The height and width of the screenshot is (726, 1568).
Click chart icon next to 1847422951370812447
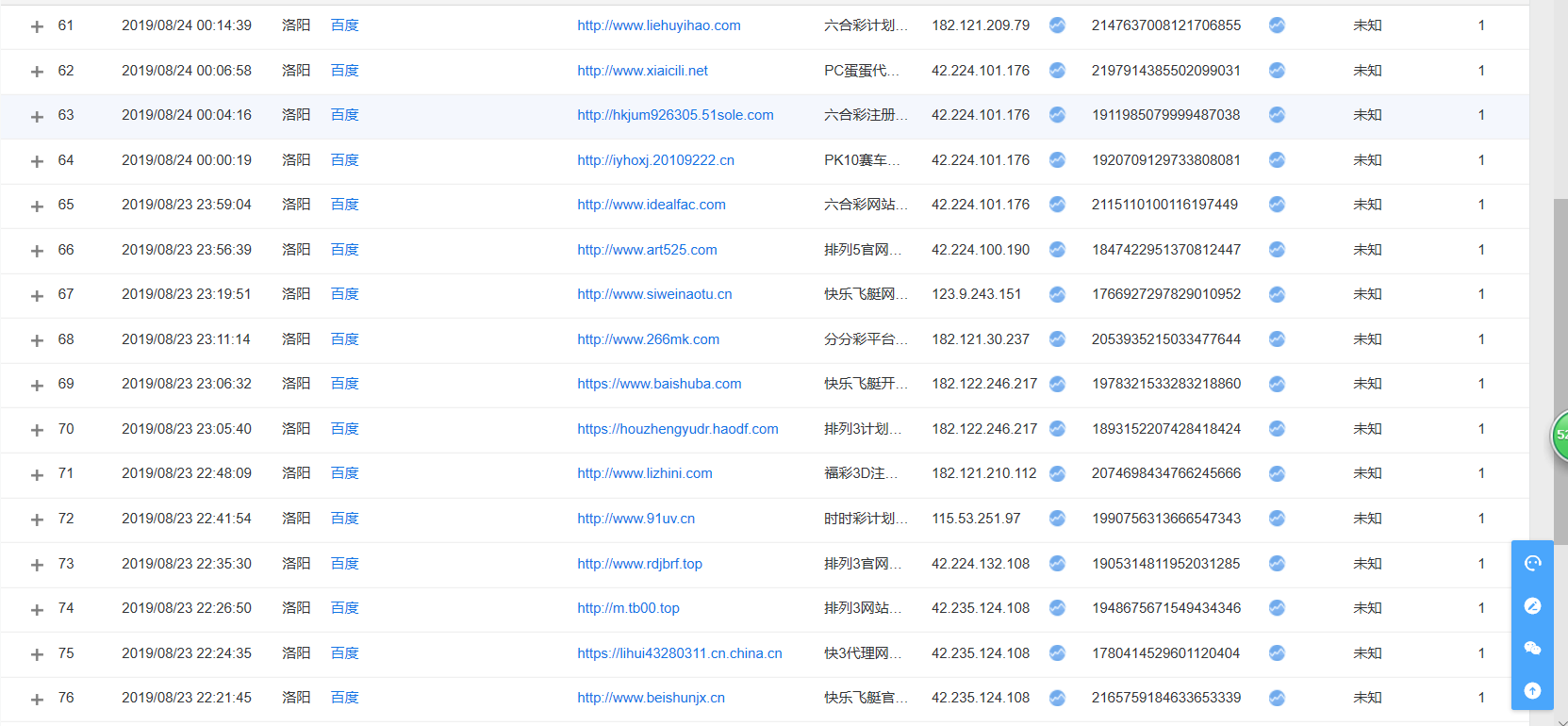[x=1277, y=250]
